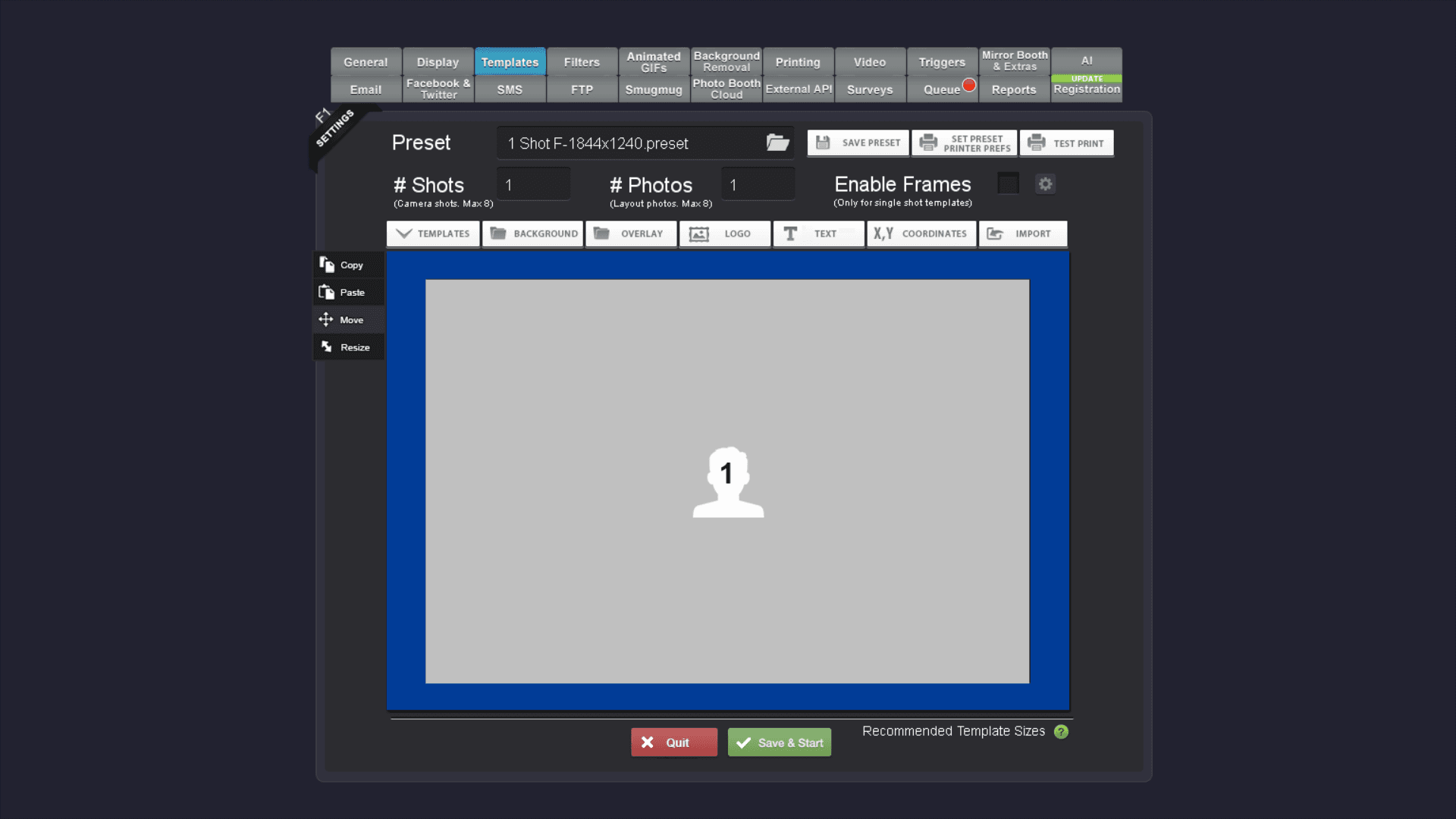Open the AI tab
The image size is (1456, 819).
(1087, 61)
